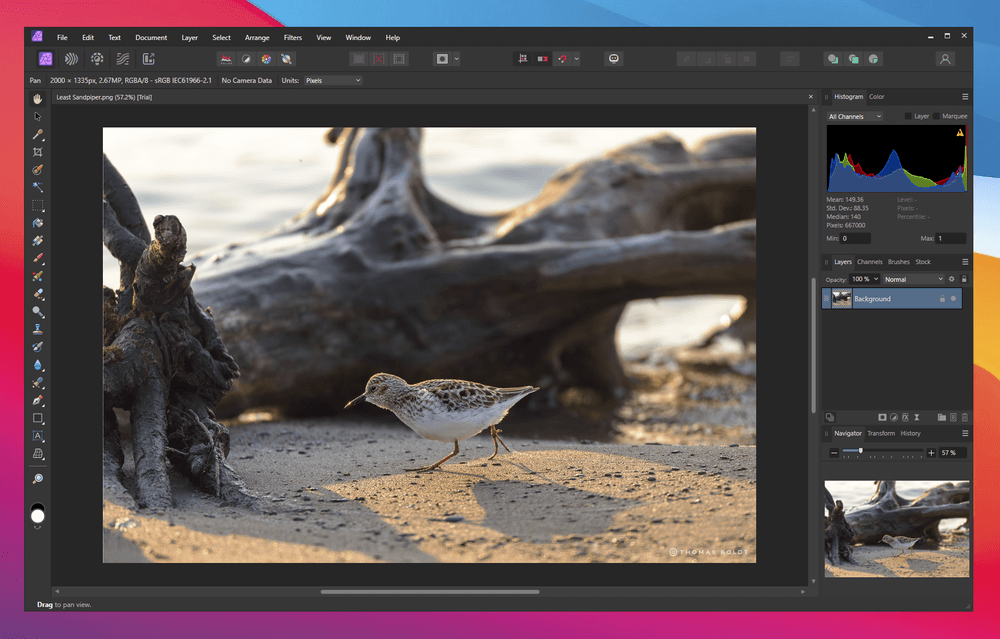The height and width of the screenshot is (639, 1000).
Task: Click the Auto White Balance icon
Action: tap(287, 59)
